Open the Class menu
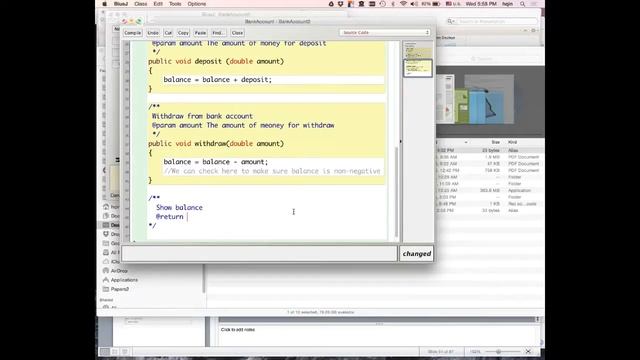This screenshot has height=360, width=640. (x=140, y=4)
